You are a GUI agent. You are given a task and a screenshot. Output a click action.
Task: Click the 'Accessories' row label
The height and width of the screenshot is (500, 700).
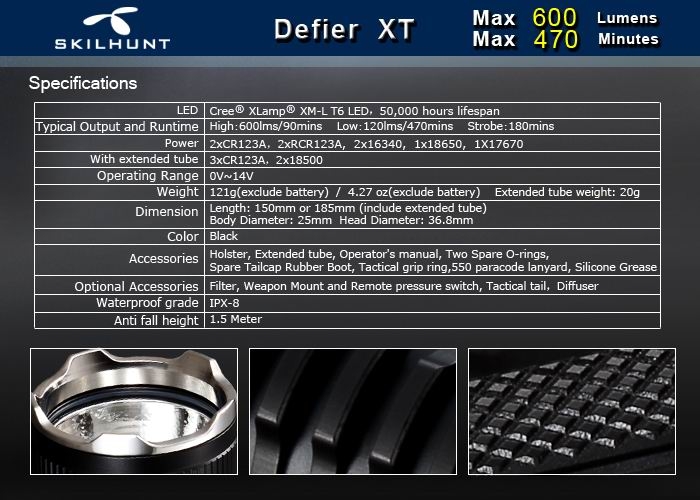(x=164, y=258)
